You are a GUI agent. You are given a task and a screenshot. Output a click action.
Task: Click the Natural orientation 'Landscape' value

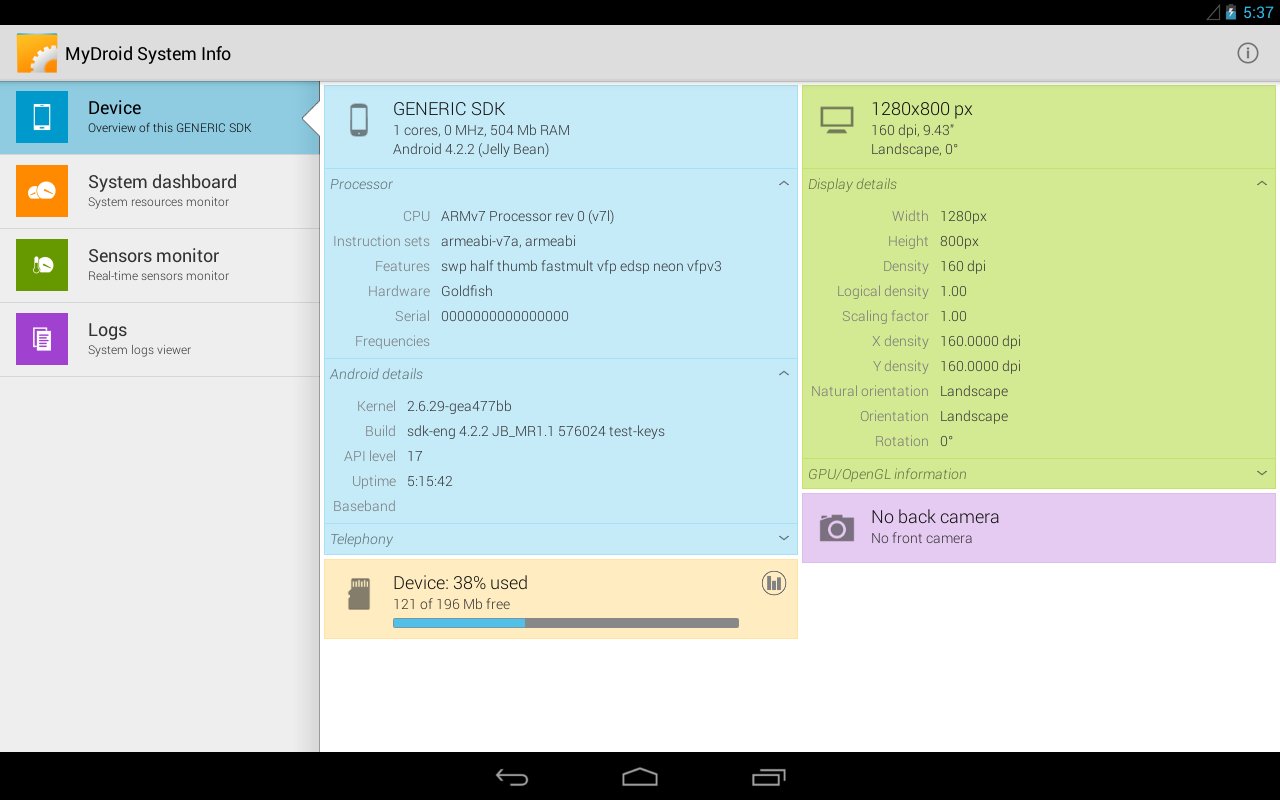tap(974, 391)
